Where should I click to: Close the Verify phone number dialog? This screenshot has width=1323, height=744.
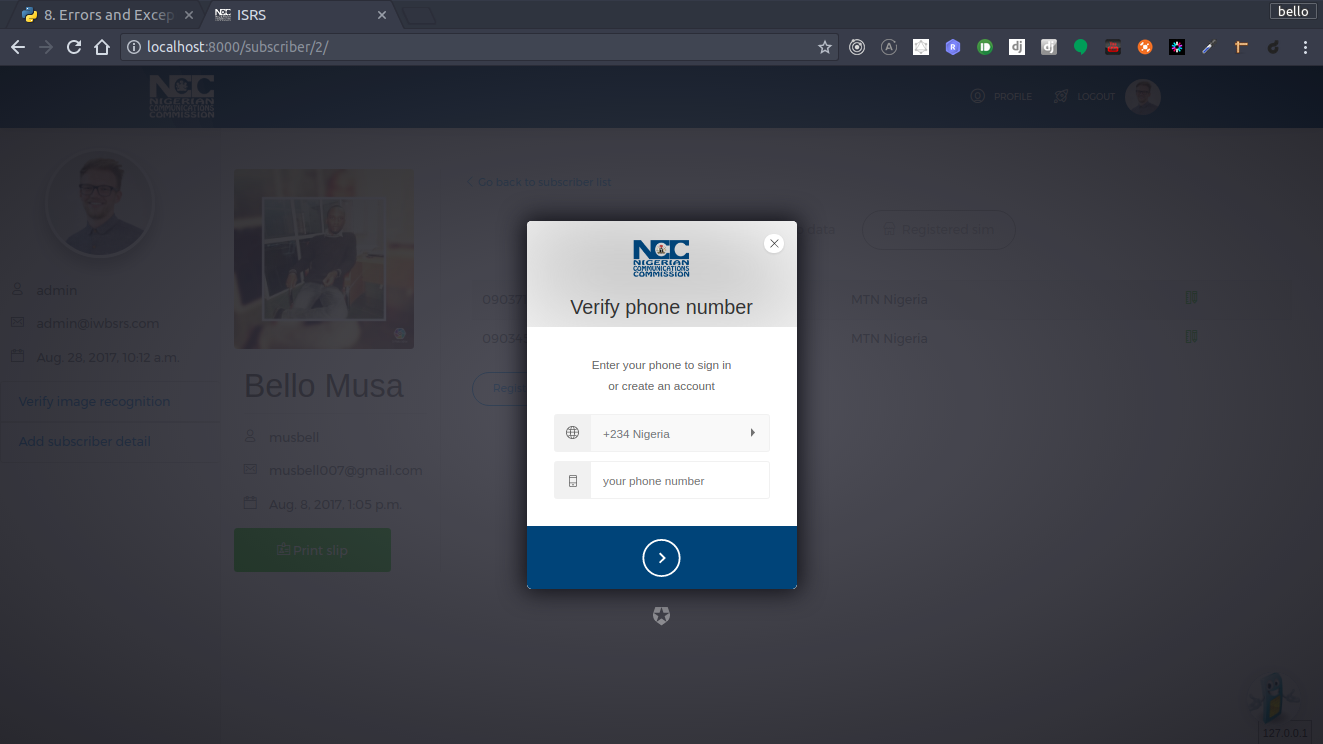774,243
